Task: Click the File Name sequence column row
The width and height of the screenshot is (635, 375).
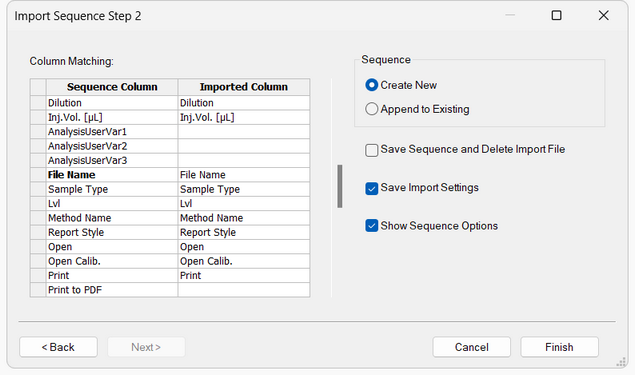Action: point(112,175)
